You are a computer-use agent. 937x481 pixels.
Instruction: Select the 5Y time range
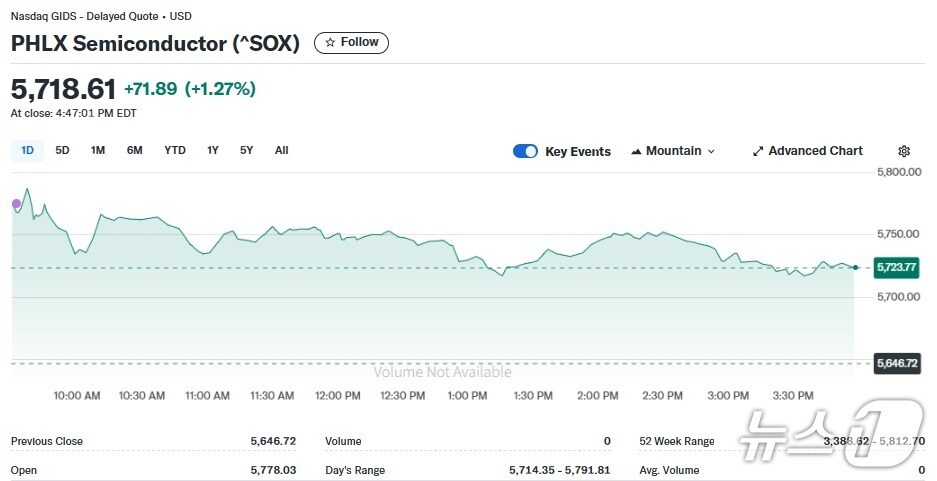(x=246, y=150)
